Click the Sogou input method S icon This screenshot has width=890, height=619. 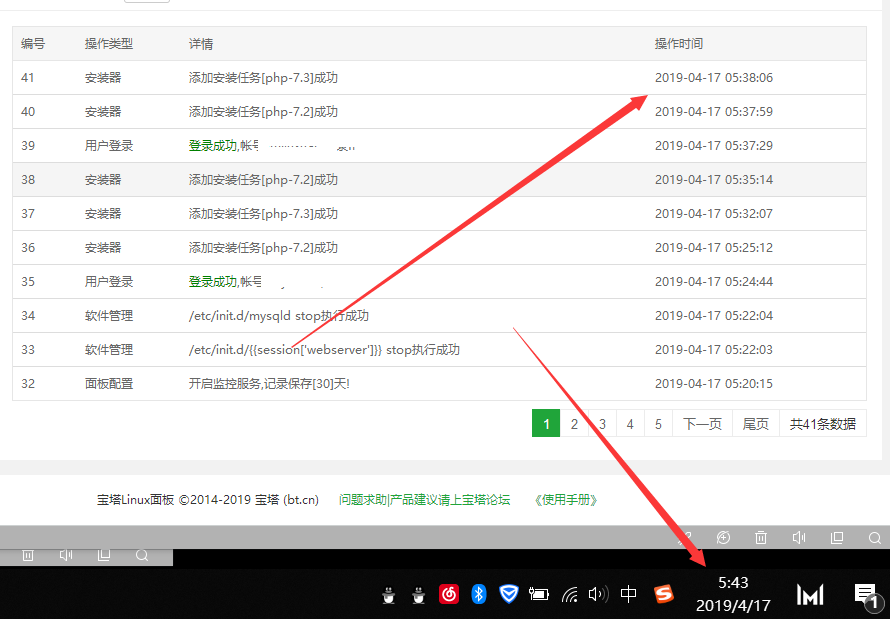click(664, 594)
